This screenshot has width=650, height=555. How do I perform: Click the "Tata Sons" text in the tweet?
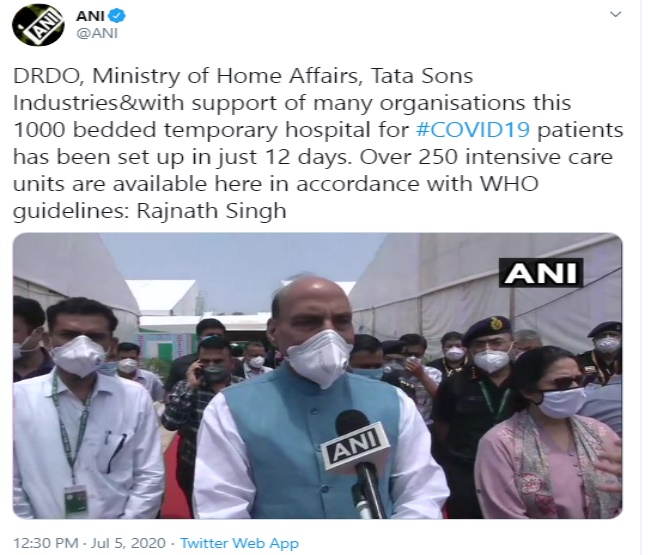click(422, 76)
